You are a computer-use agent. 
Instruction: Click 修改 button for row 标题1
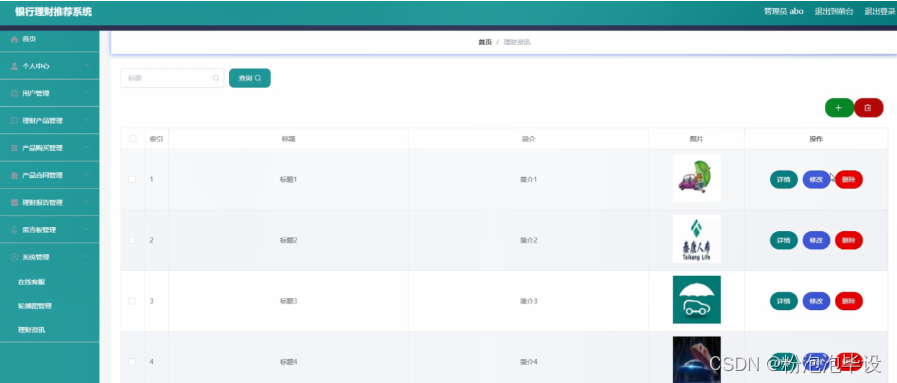coord(816,179)
